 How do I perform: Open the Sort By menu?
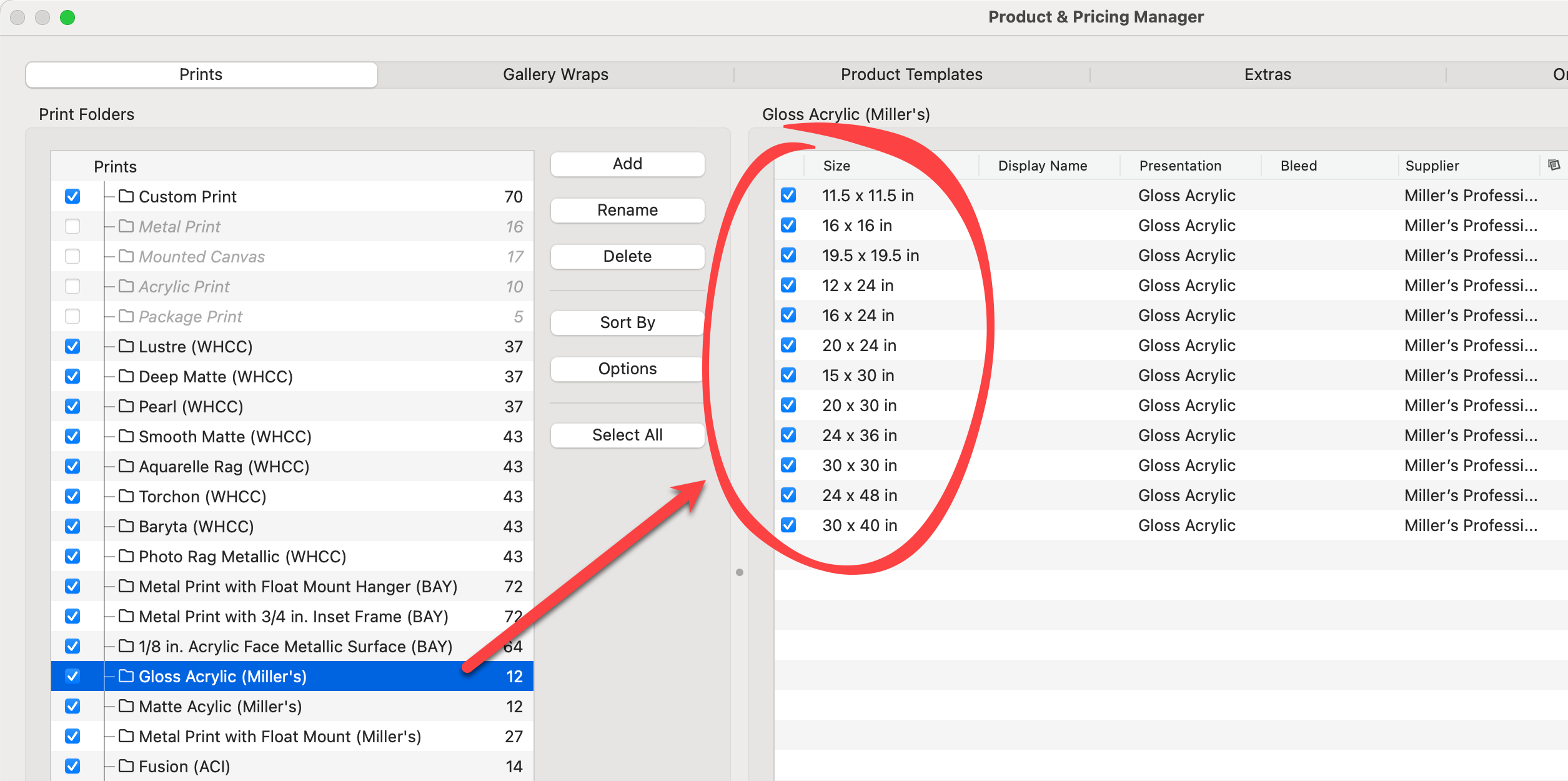(627, 322)
